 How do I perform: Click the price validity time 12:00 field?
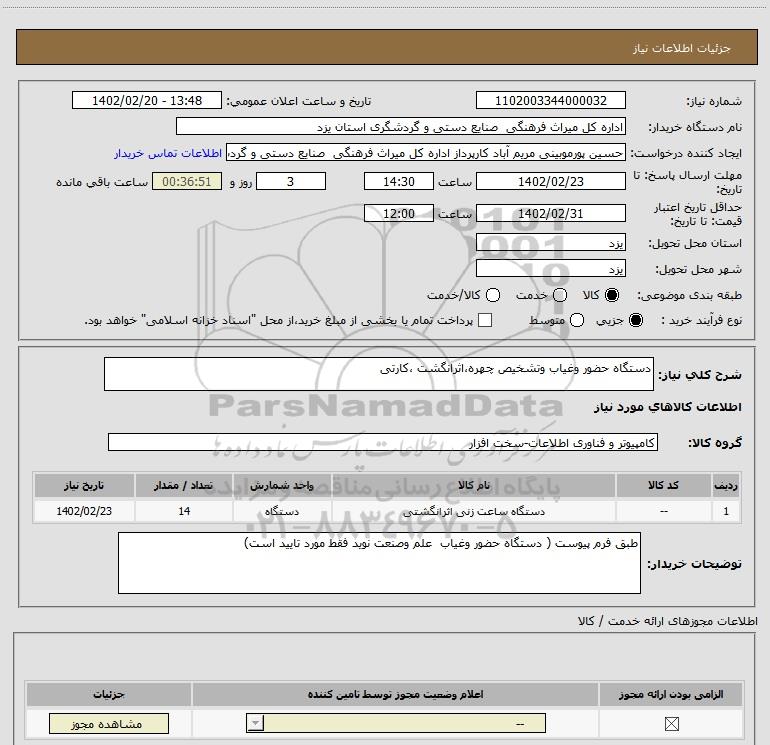click(x=399, y=213)
